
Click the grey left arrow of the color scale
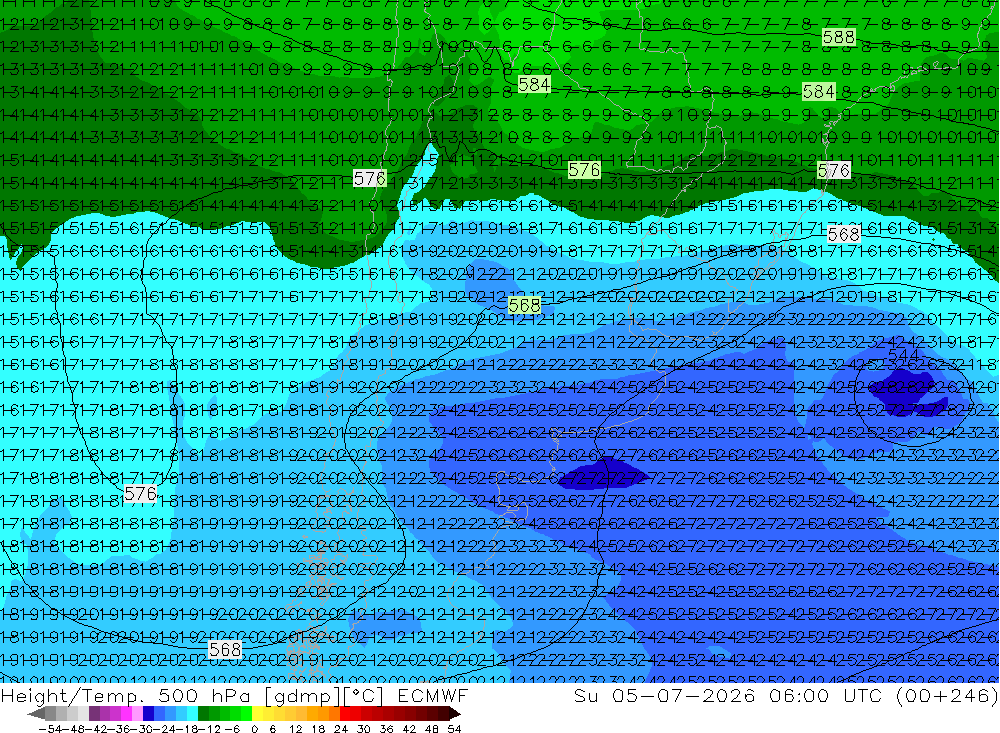pyautogui.click(x=36, y=713)
